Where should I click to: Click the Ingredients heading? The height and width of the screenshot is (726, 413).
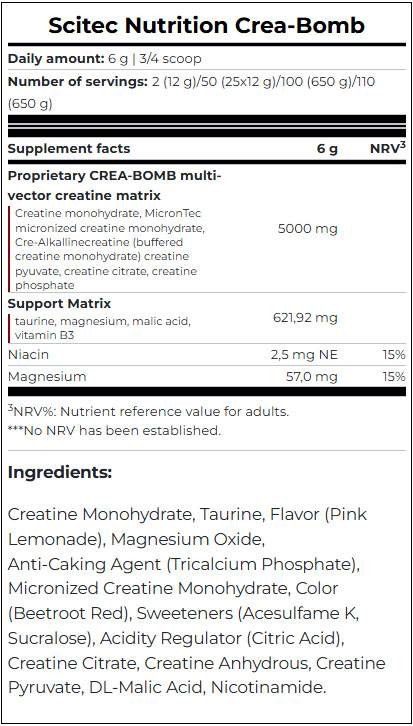60,473
